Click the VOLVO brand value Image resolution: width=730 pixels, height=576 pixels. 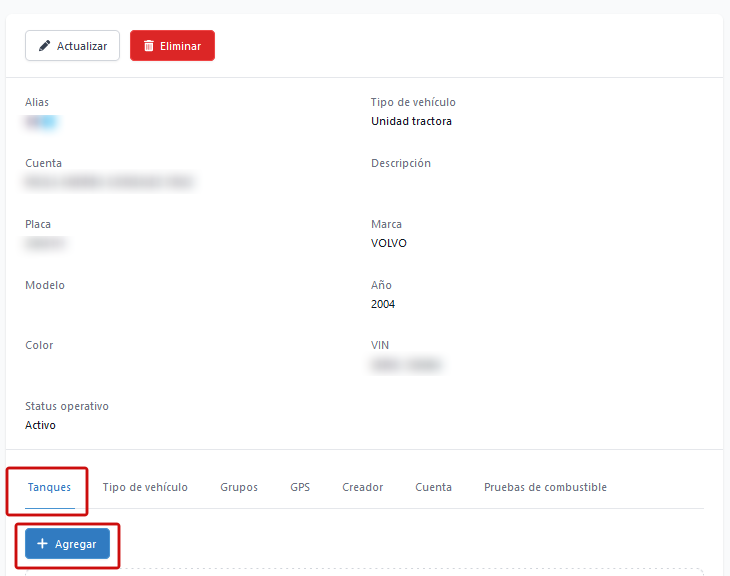coord(389,243)
